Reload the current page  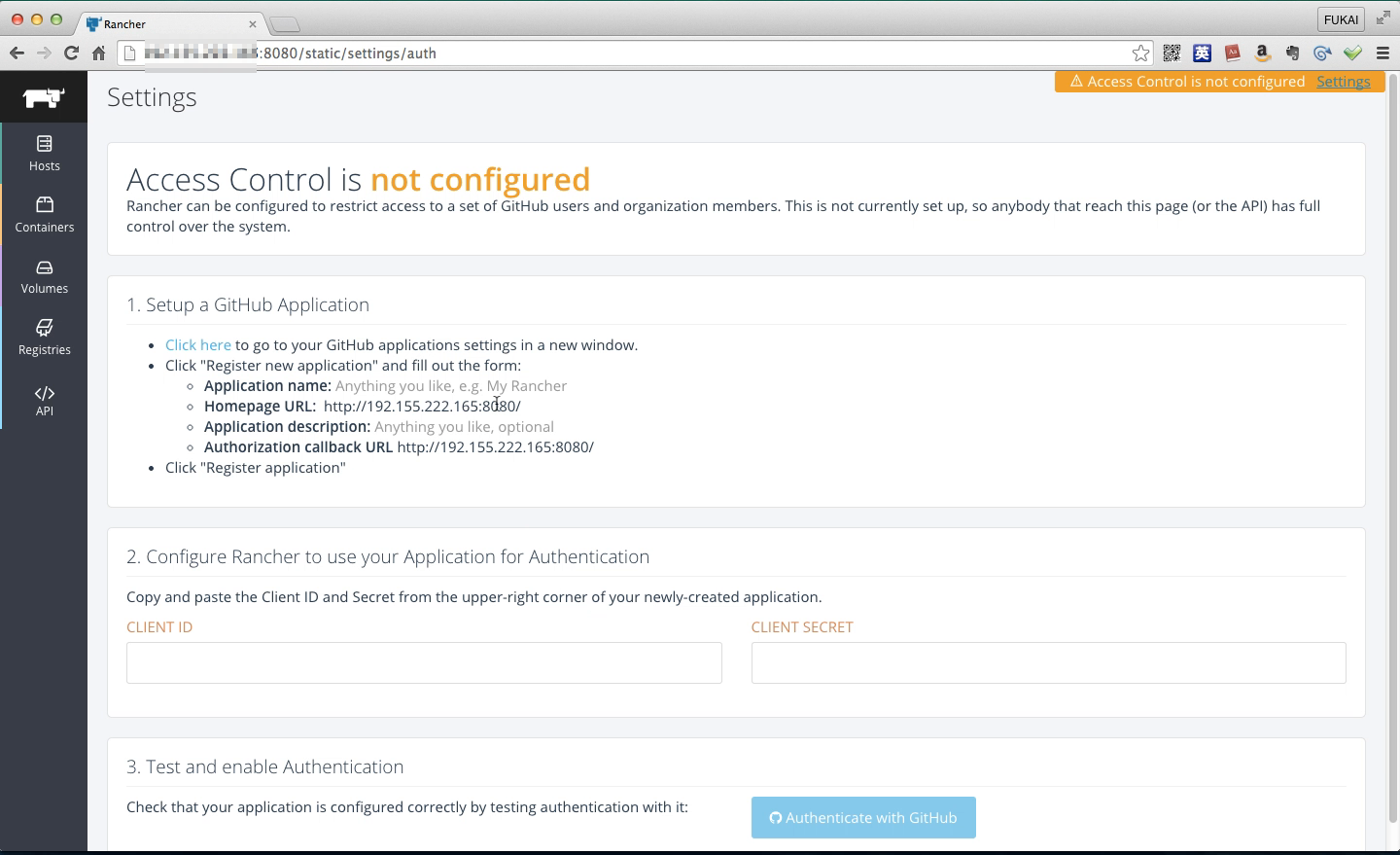[x=71, y=53]
